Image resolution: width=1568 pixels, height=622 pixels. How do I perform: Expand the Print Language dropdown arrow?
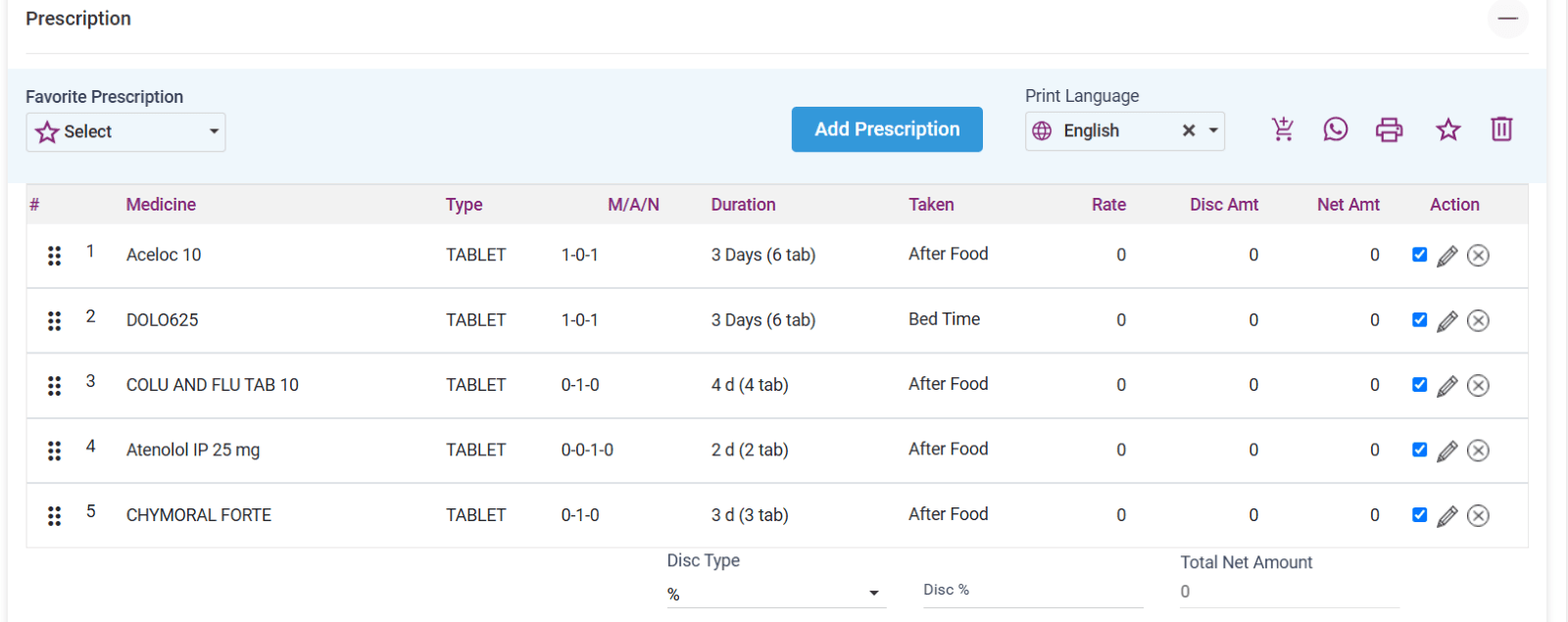click(x=1213, y=130)
